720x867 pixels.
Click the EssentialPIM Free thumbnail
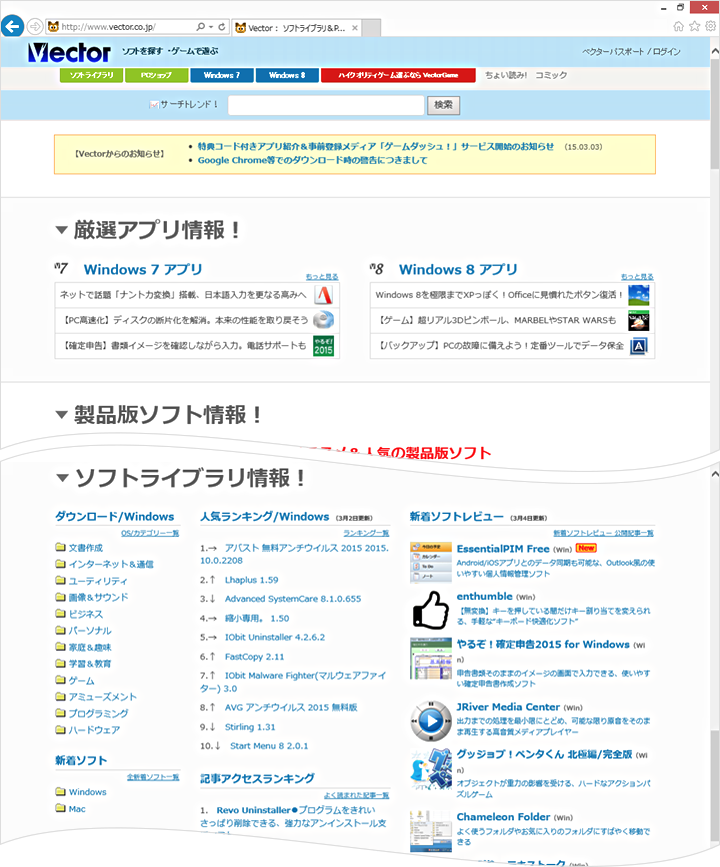[431, 562]
